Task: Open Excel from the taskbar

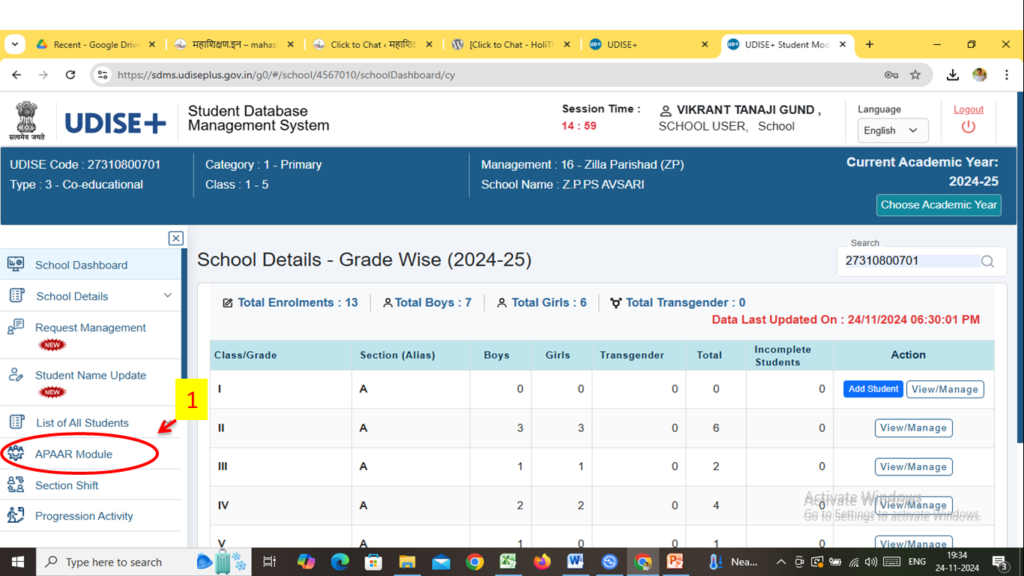Action: pos(508,562)
